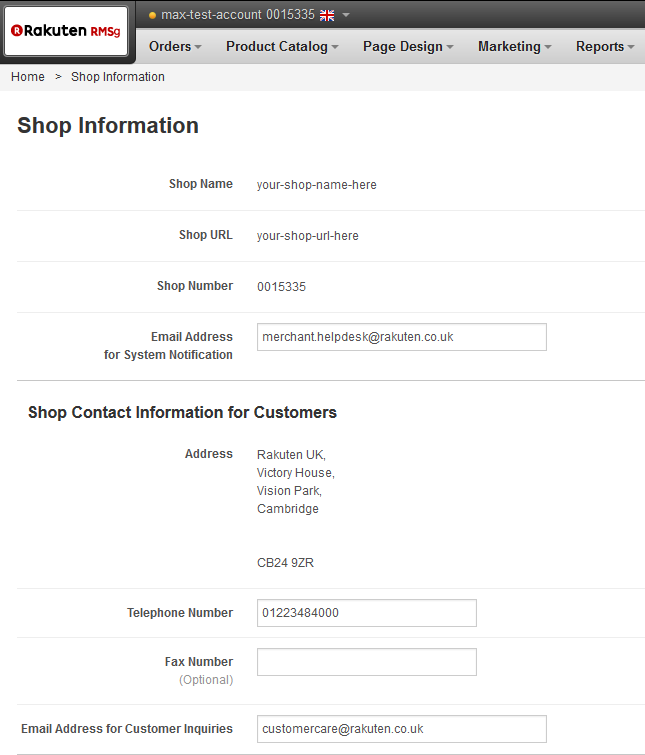Click the (Optional) note under Fax Number
Screen dimensions: 645x755
tap(206, 680)
